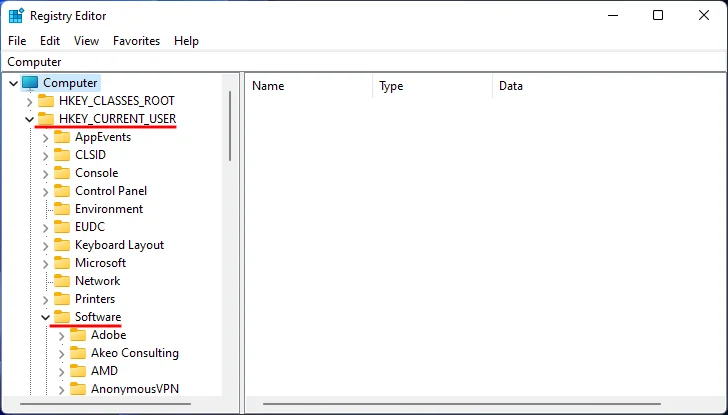The height and width of the screenshot is (415, 728).
Task: Open the File menu
Action: 17,41
